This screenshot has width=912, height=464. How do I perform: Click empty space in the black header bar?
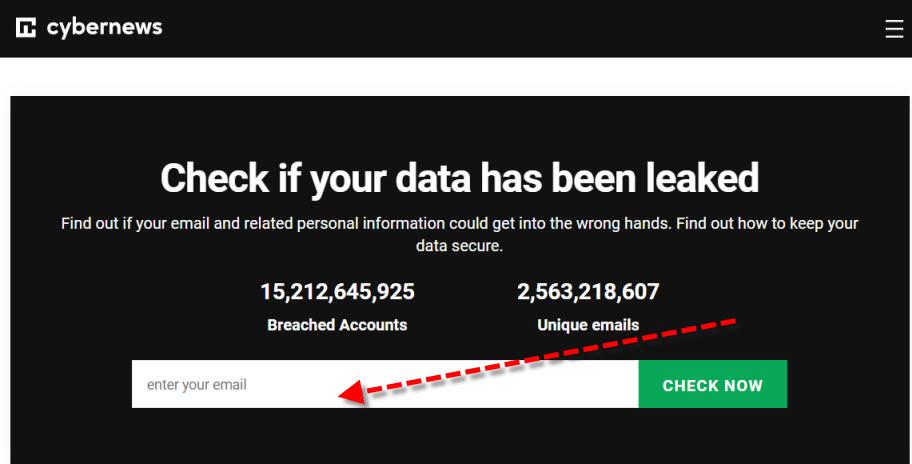tap(500, 28)
